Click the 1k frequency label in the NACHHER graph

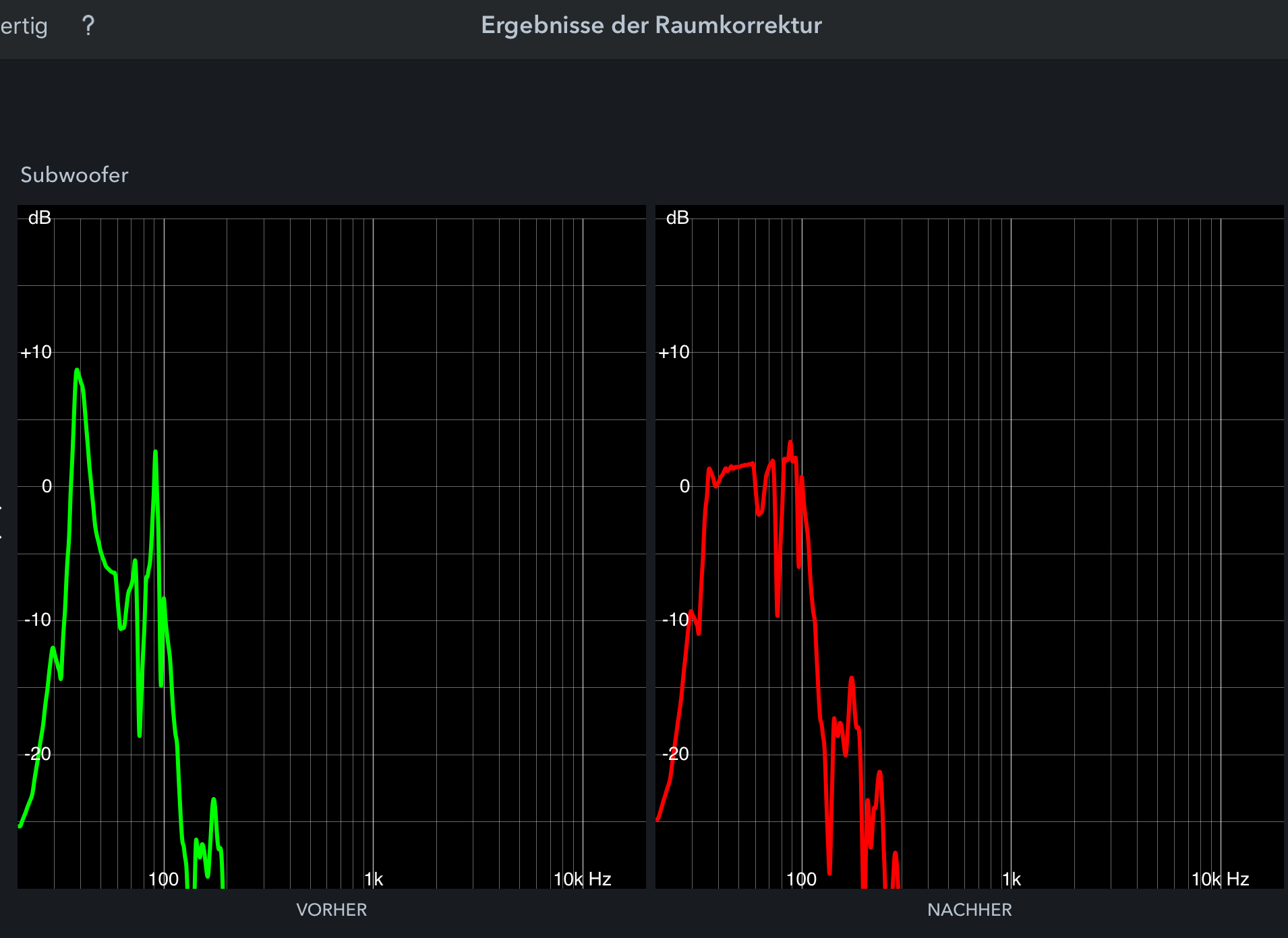point(1012,879)
